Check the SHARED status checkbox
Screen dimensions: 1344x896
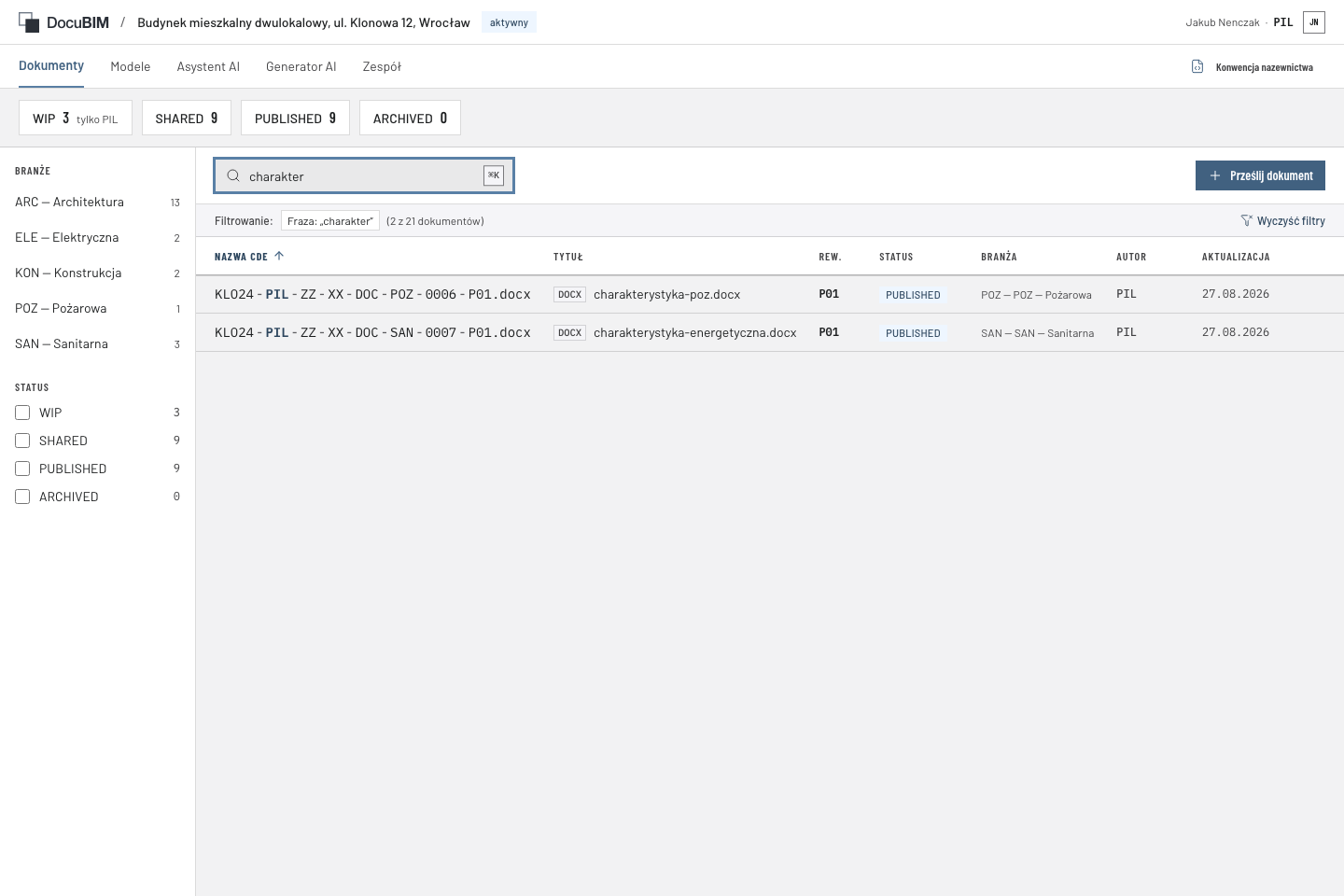click(x=22, y=441)
